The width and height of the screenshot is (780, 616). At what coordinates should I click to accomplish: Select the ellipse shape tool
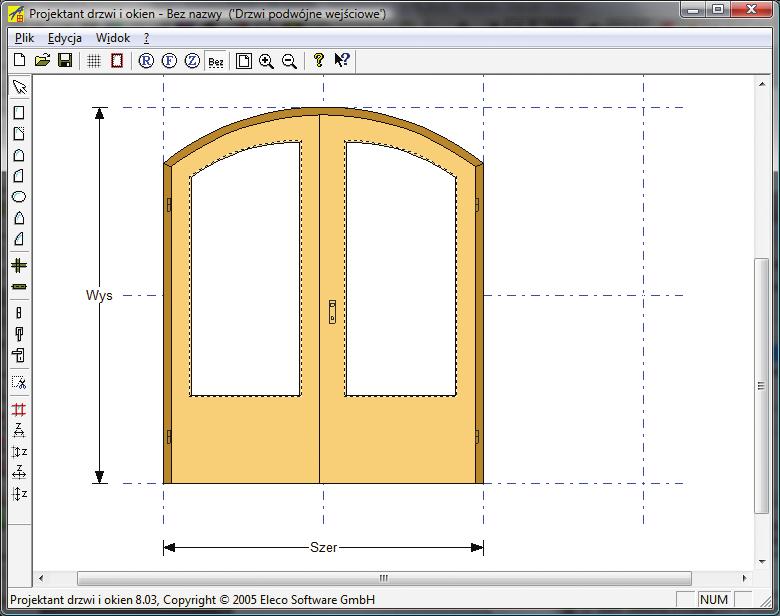coord(19,197)
